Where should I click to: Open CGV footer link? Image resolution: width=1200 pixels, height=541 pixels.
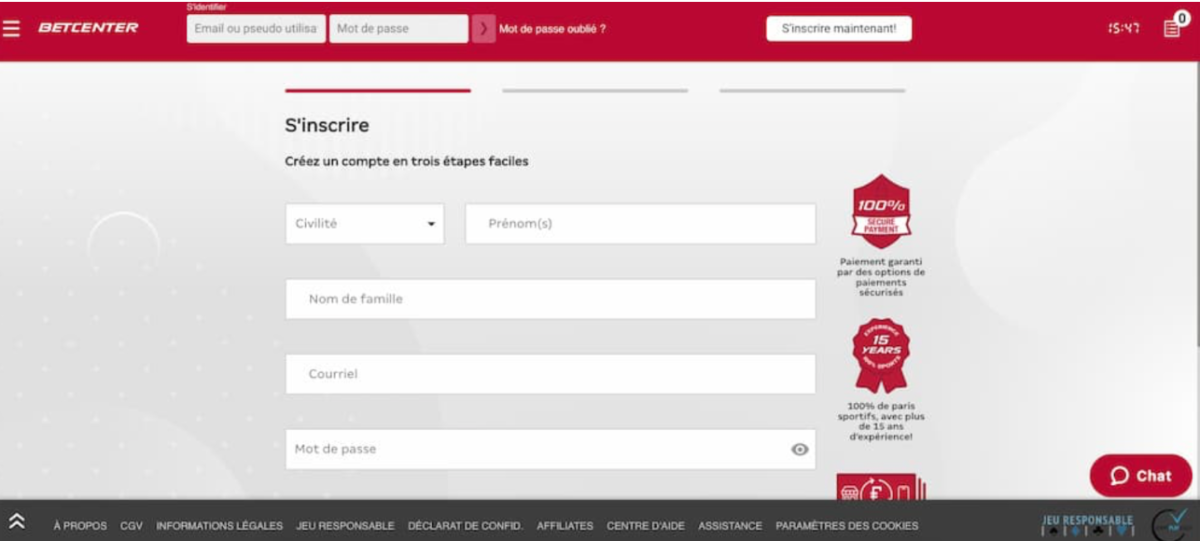[x=132, y=526]
